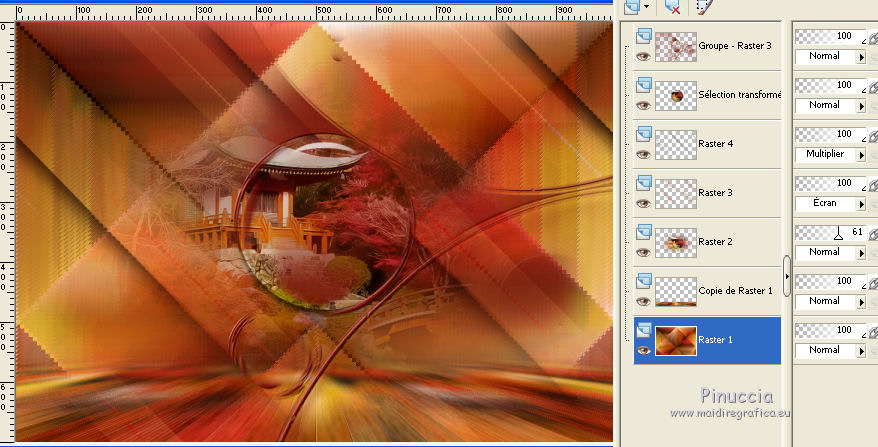Click the layer palette pane splitter arrow
The height and width of the screenshot is (447, 878).
tap(787, 276)
